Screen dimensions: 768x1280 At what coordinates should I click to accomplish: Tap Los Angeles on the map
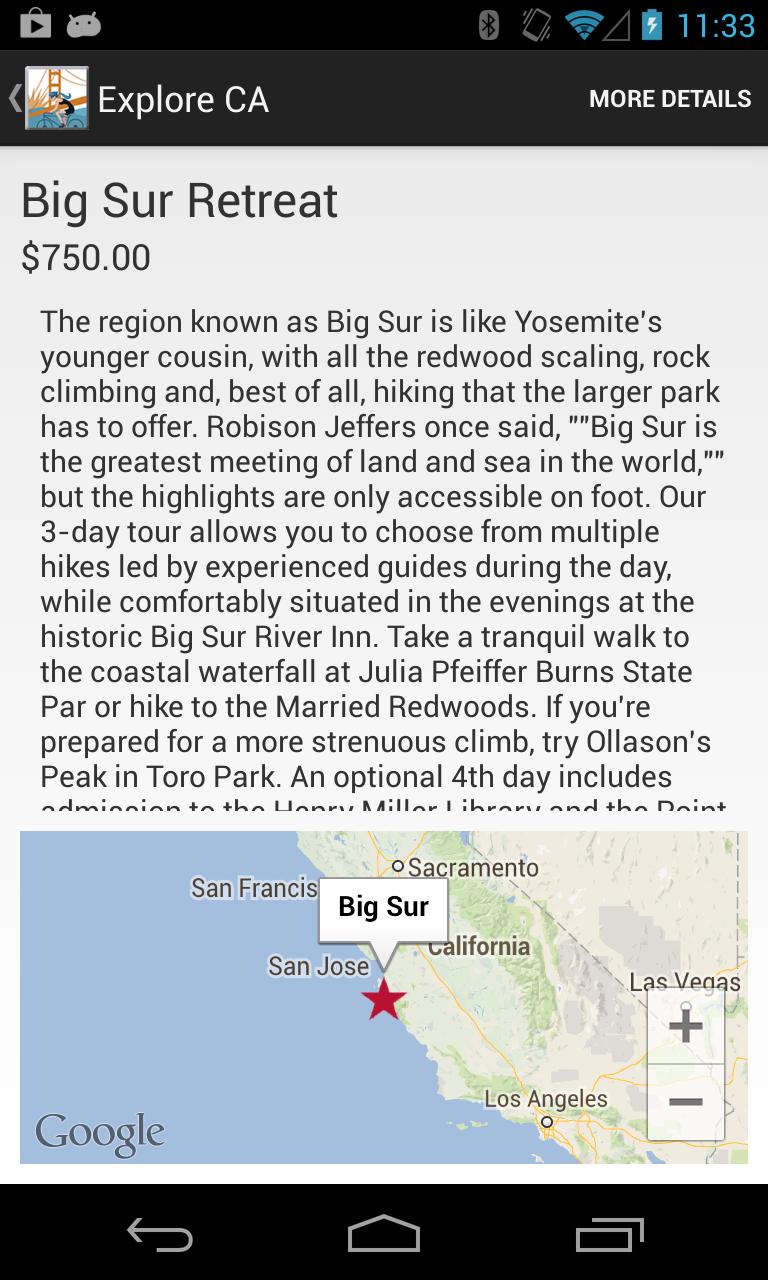pos(546,1100)
